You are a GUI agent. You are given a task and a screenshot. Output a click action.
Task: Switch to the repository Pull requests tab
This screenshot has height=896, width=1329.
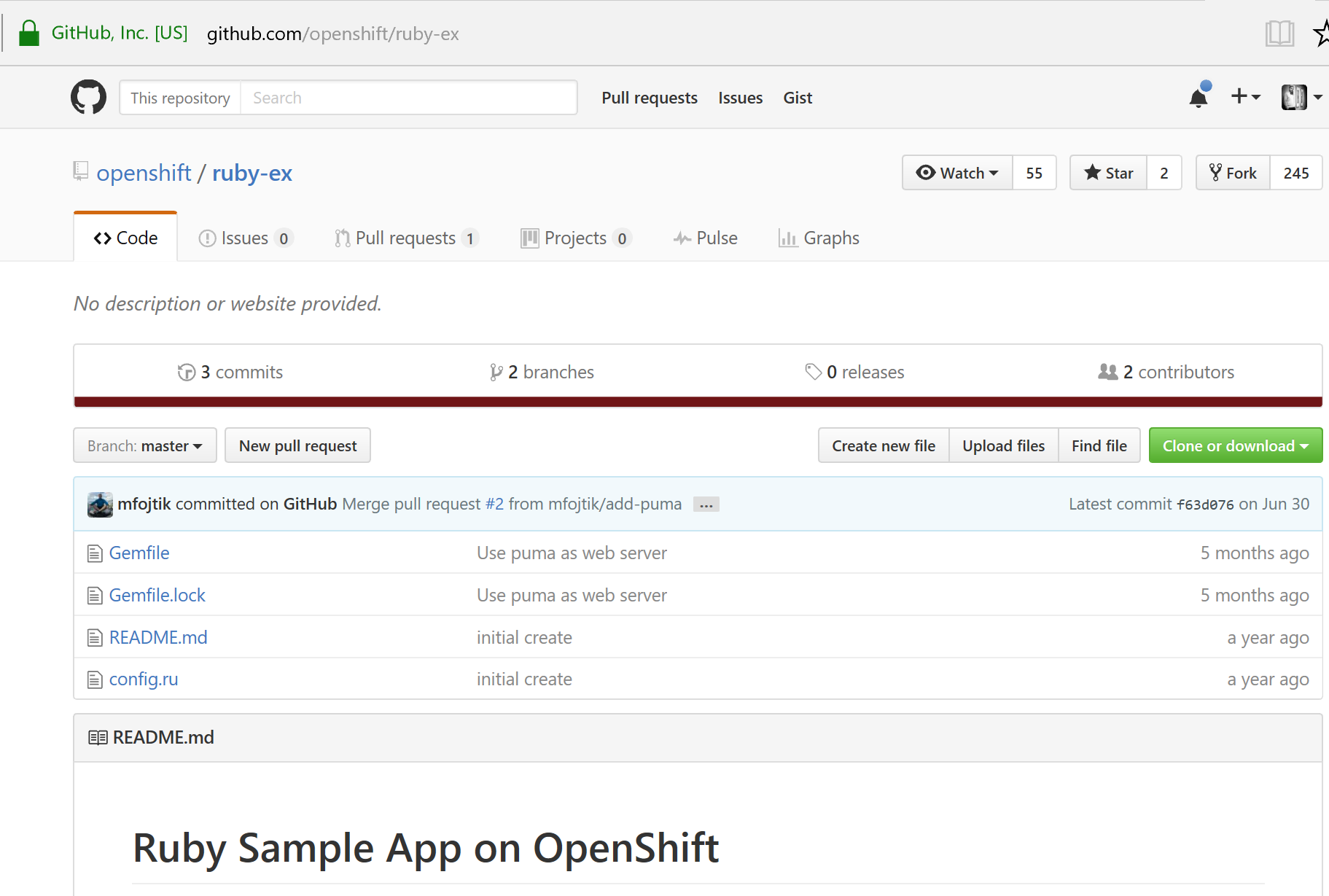[406, 238]
